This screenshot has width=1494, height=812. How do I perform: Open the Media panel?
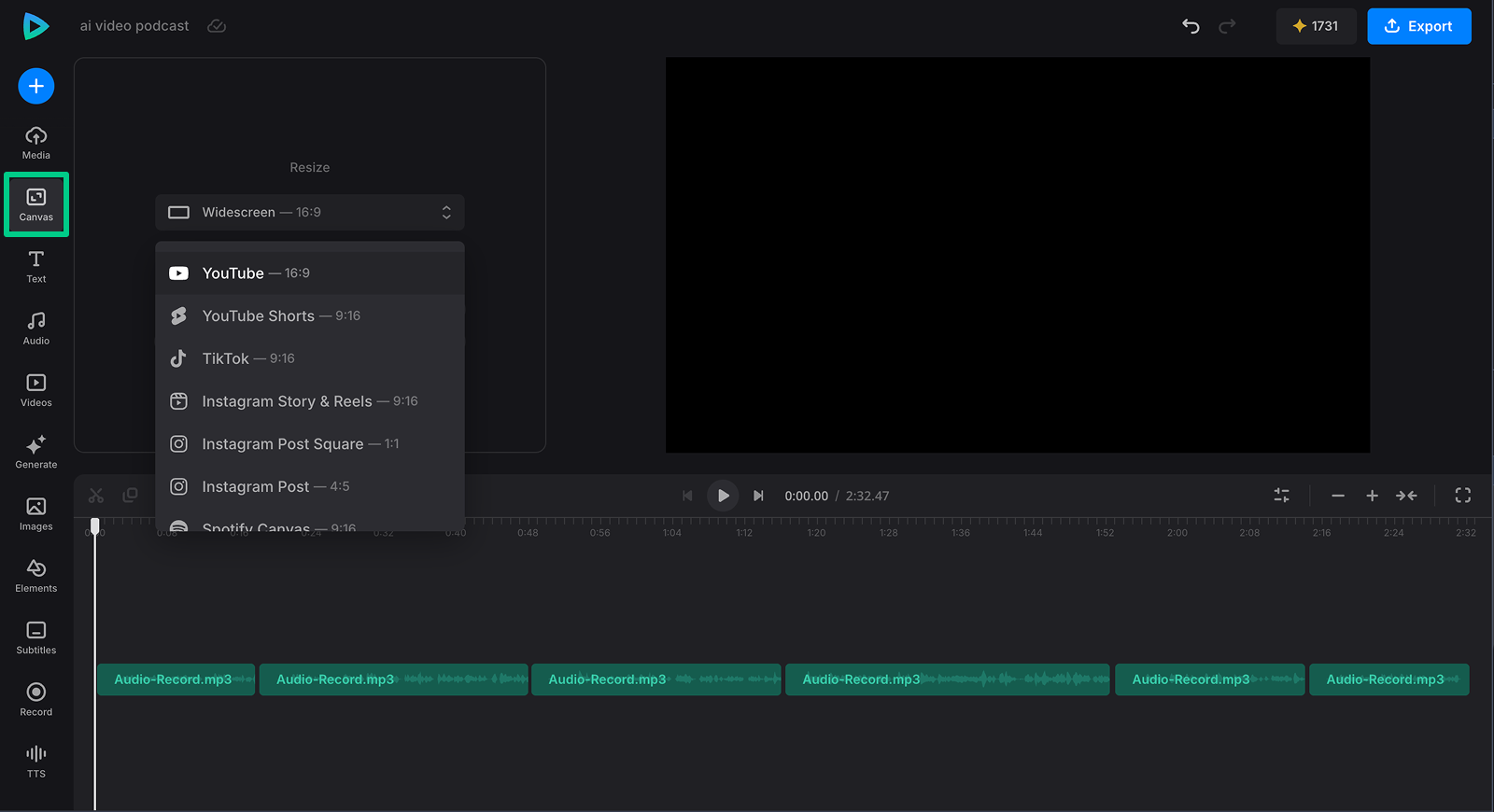(36, 143)
